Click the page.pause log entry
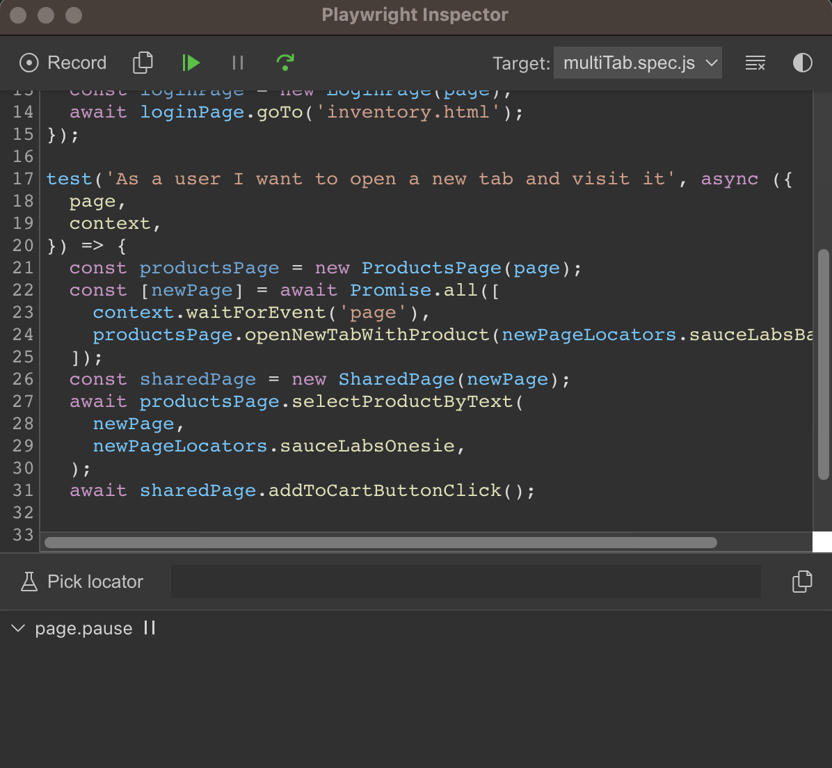Image resolution: width=832 pixels, height=768 pixels. (x=83, y=628)
